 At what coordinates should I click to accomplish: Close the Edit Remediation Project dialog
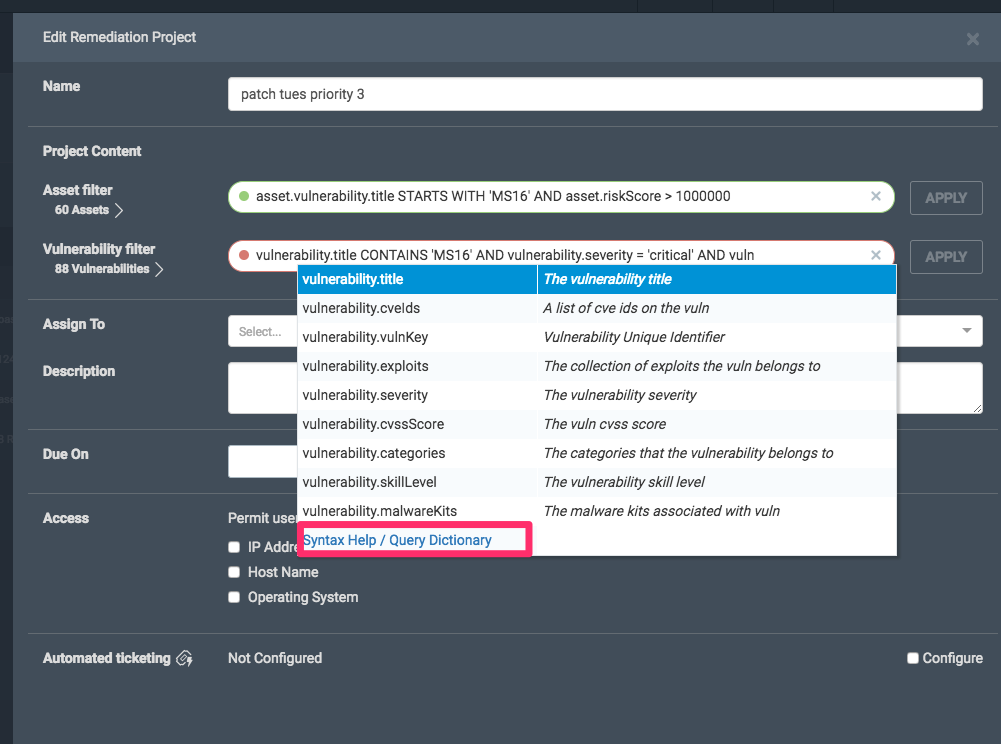point(972,39)
